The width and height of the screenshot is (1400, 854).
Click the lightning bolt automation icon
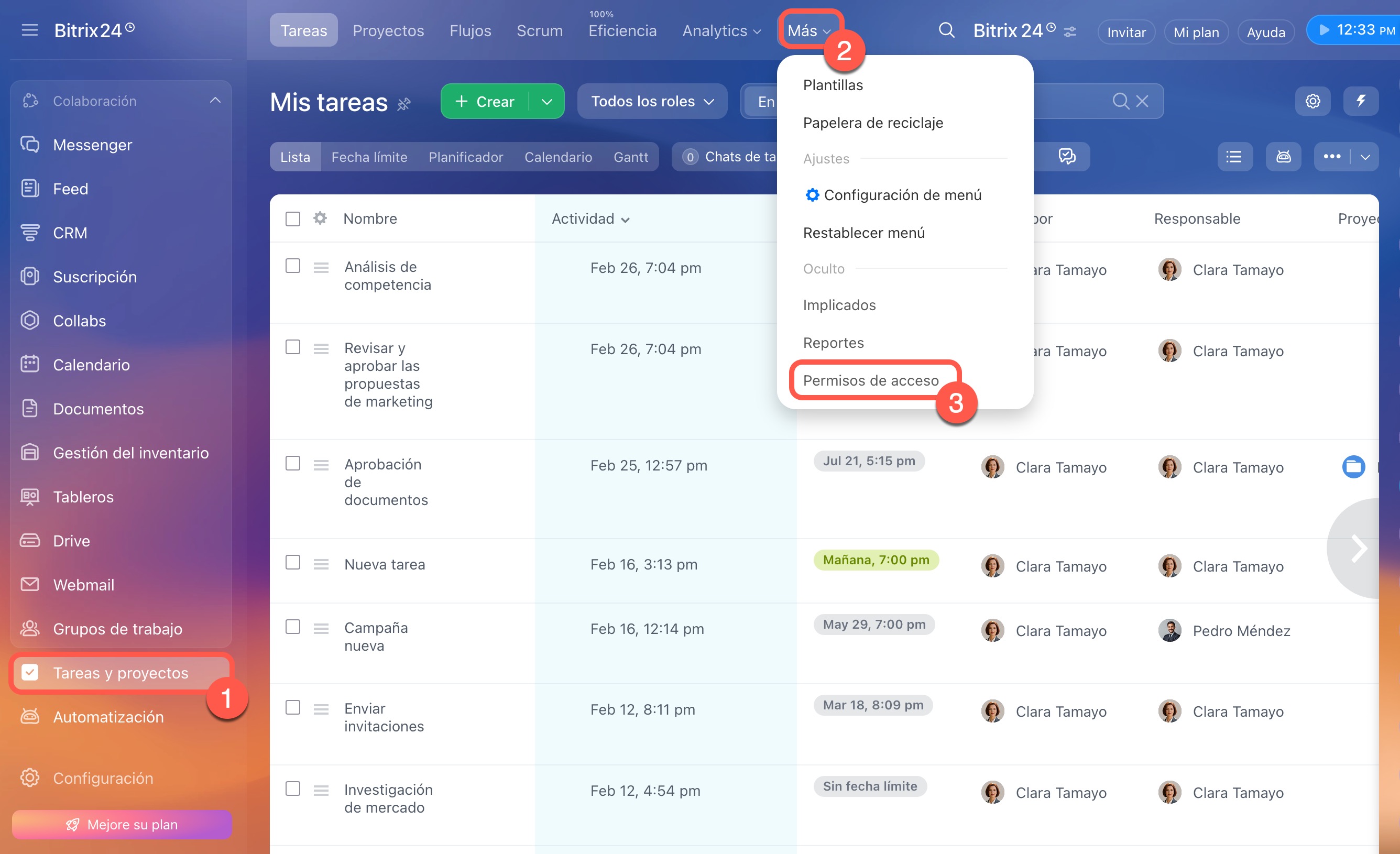click(x=1360, y=101)
